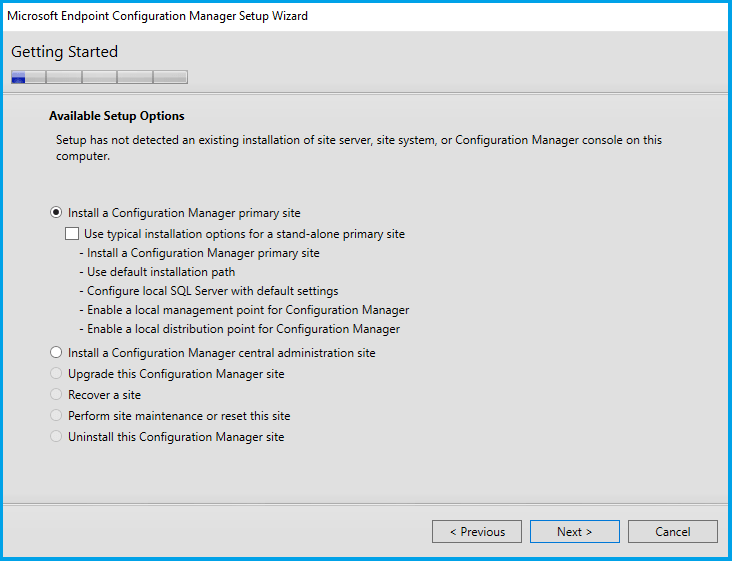Click the Available Setup Options heading
732x561 pixels.
117,116
